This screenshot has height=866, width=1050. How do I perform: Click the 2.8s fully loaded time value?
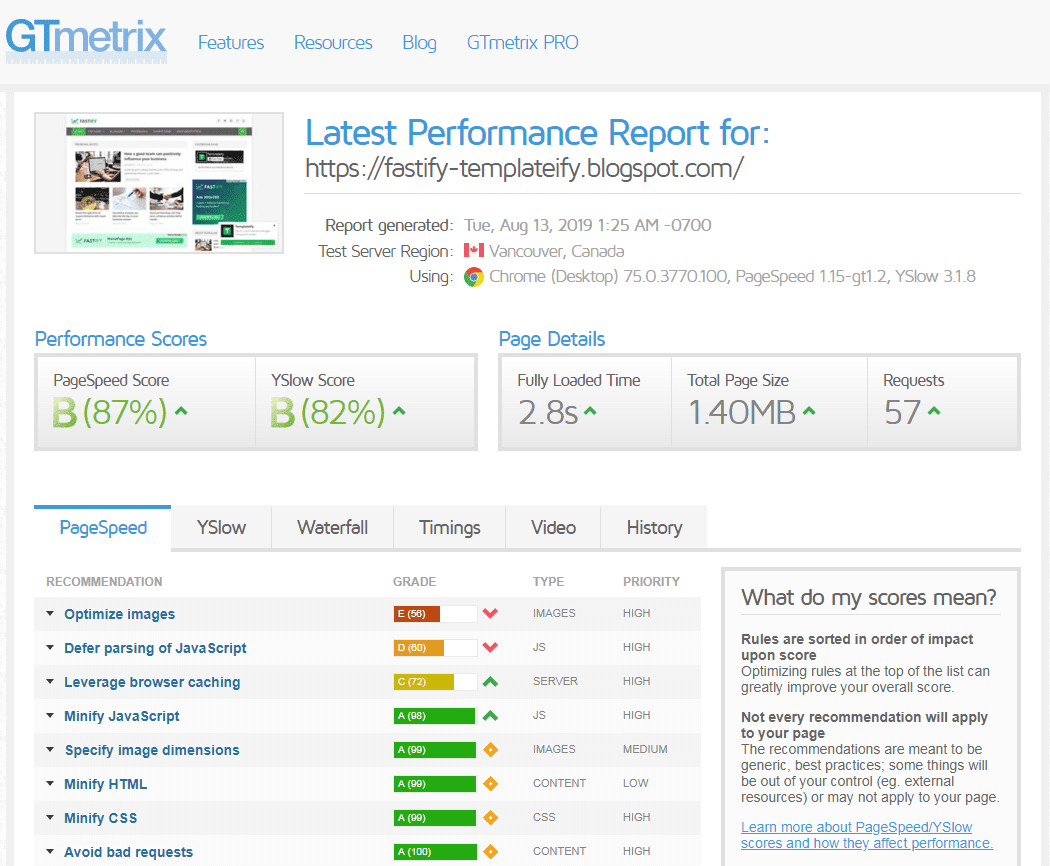pyautogui.click(x=548, y=412)
